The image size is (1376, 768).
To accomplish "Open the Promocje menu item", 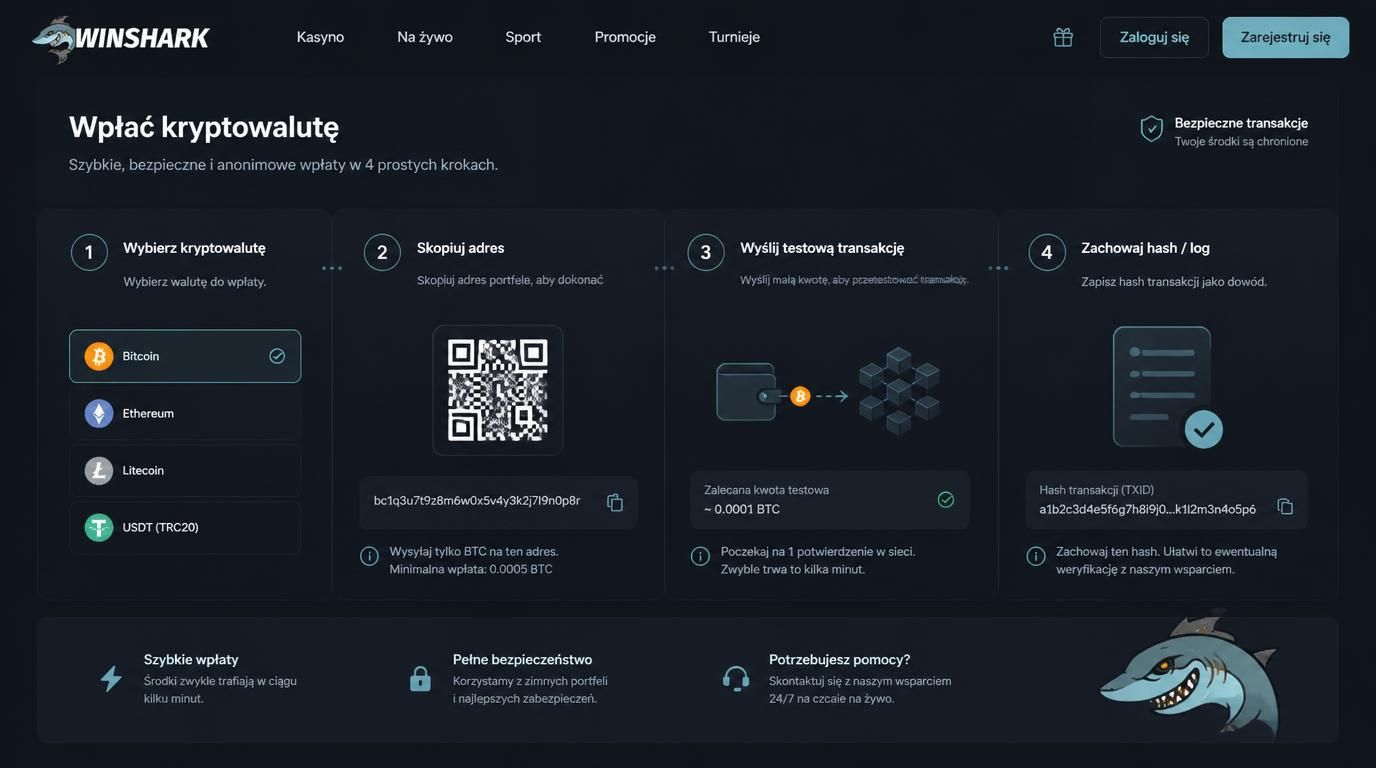I will (625, 37).
